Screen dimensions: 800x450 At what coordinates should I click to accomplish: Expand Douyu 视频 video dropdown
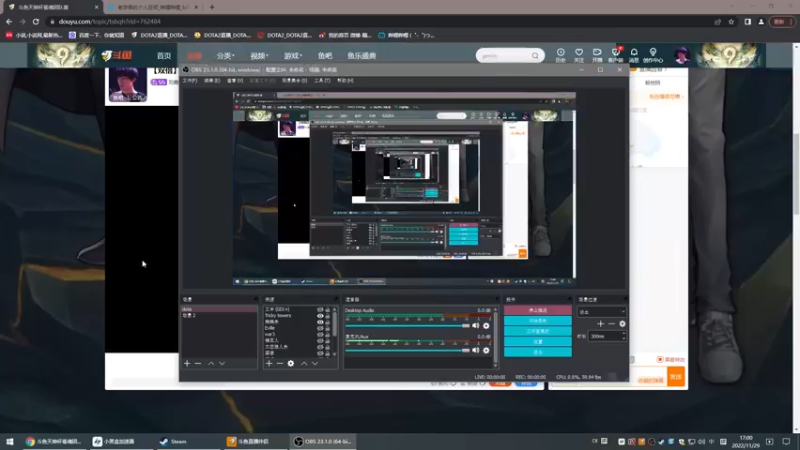point(259,56)
